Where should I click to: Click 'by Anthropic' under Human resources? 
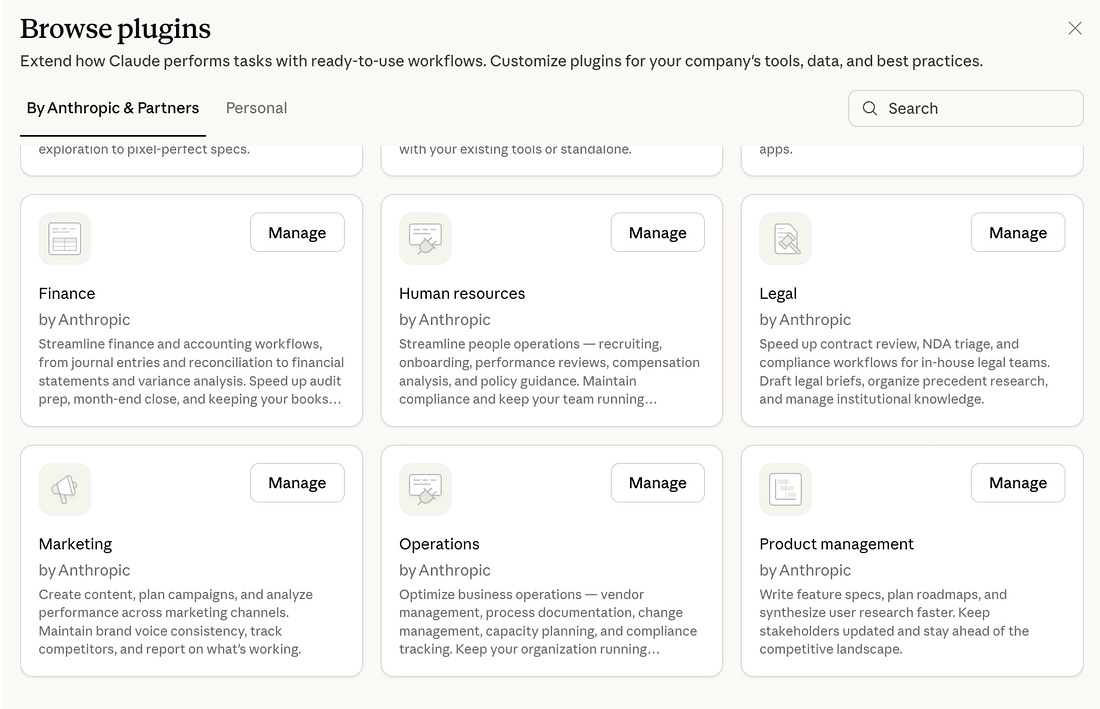[445, 320]
